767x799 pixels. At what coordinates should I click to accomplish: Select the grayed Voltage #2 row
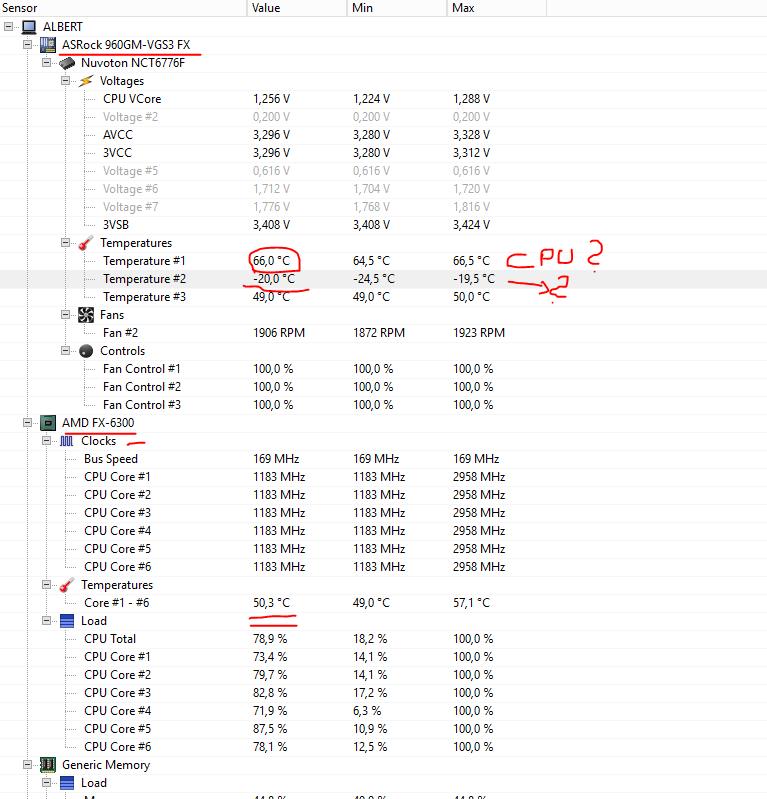point(383,117)
